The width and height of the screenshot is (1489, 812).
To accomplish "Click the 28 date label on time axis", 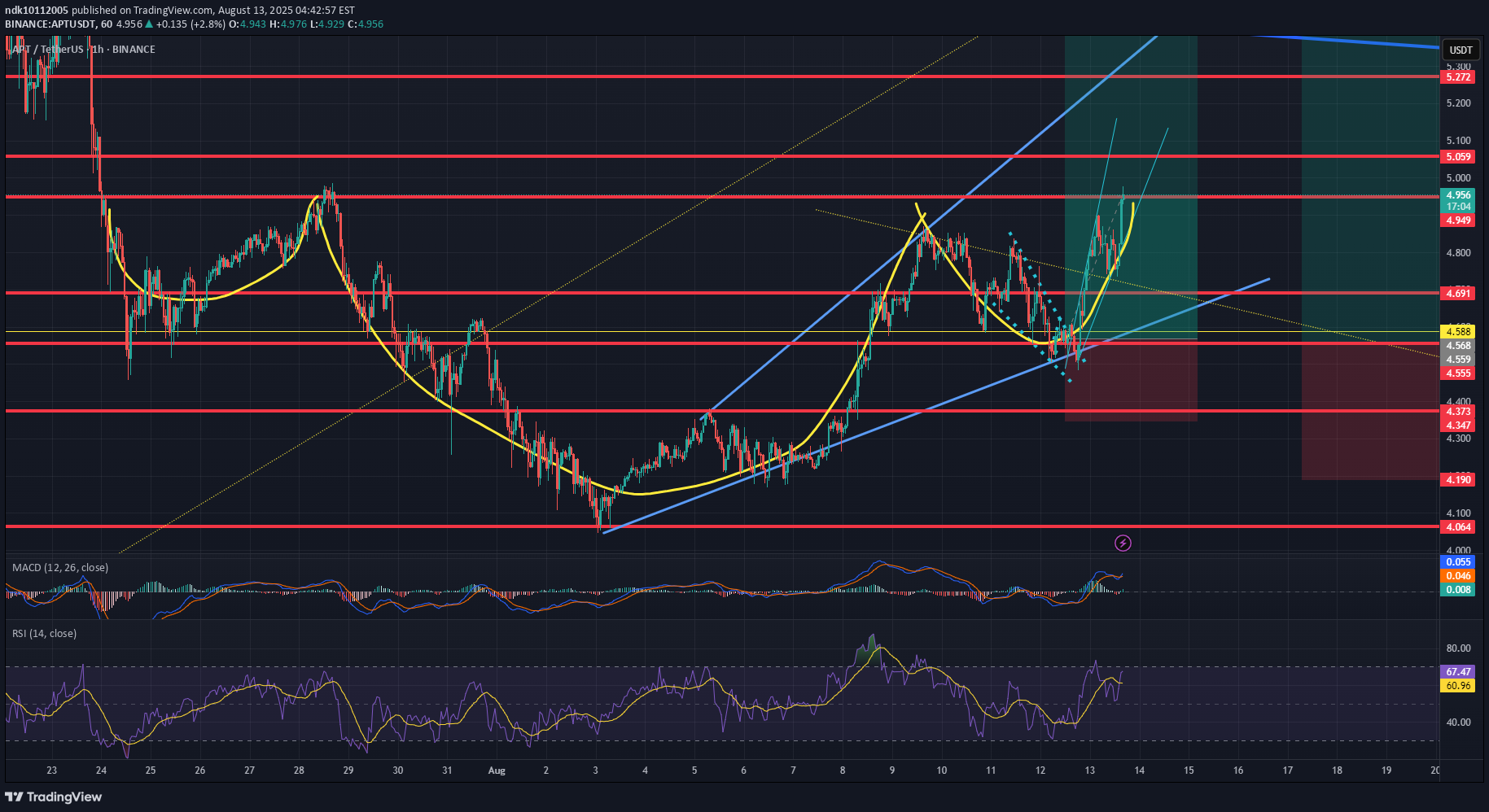I will (x=299, y=771).
